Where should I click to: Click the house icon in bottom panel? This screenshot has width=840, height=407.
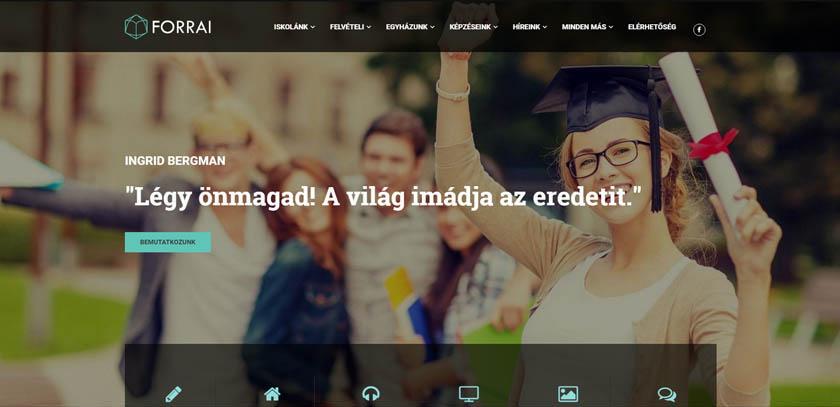[x=272, y=394]
